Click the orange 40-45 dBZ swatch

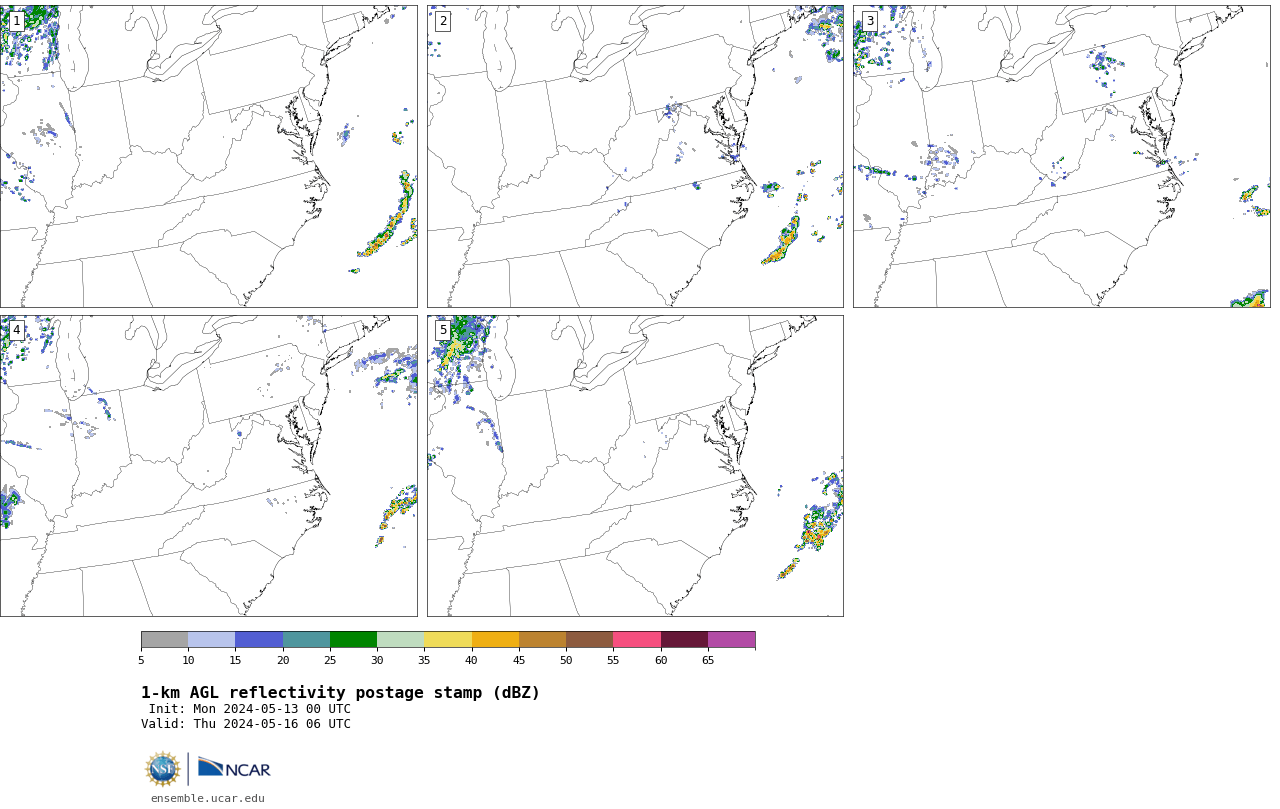495,640
